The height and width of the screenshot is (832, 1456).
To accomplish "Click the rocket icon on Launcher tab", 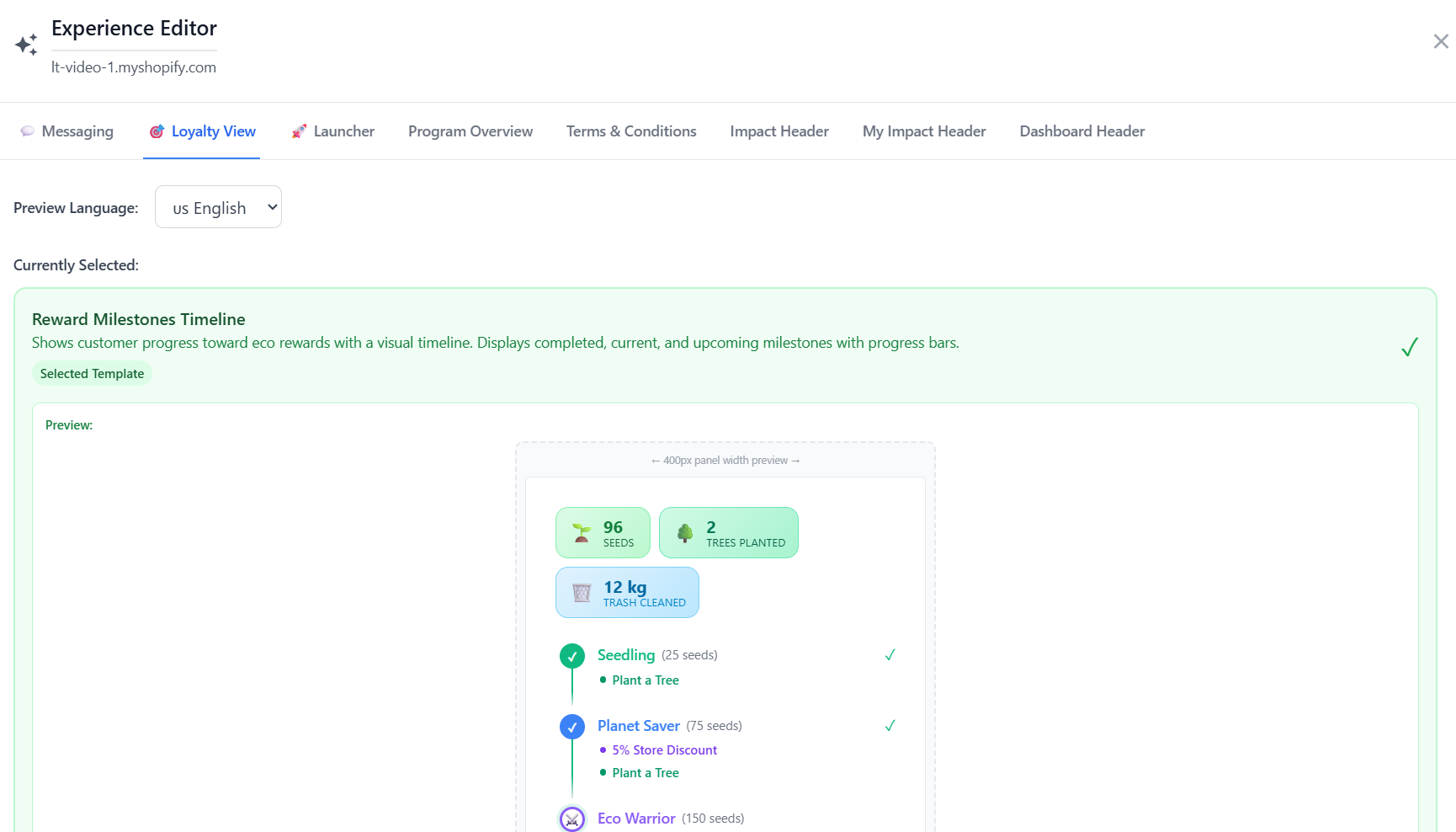I will click(298, 131).
